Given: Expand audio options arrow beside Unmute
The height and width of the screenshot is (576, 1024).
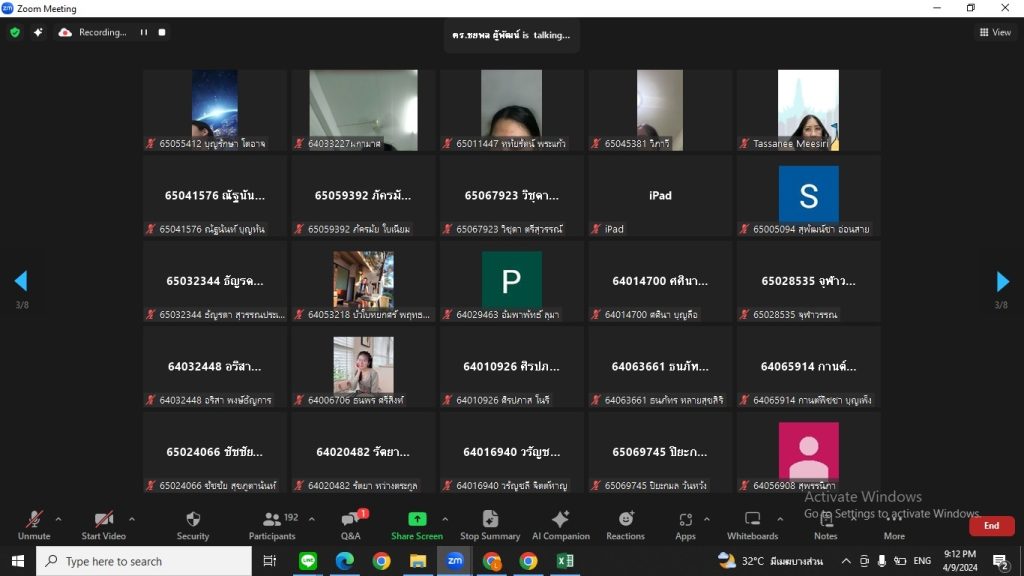Looking at the screenshot, I should coord(58,519).
